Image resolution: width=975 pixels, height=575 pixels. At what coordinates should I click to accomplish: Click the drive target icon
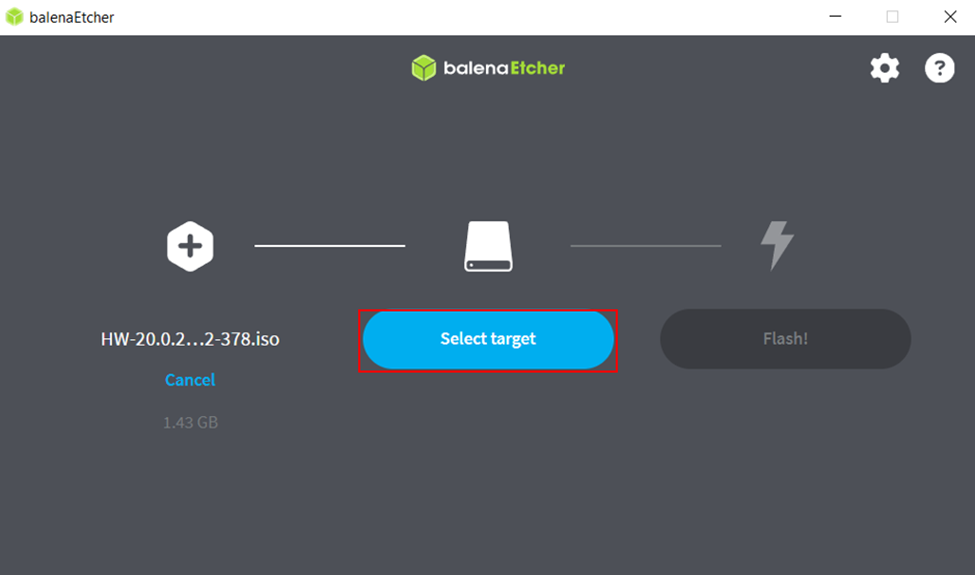click(488, 246)
